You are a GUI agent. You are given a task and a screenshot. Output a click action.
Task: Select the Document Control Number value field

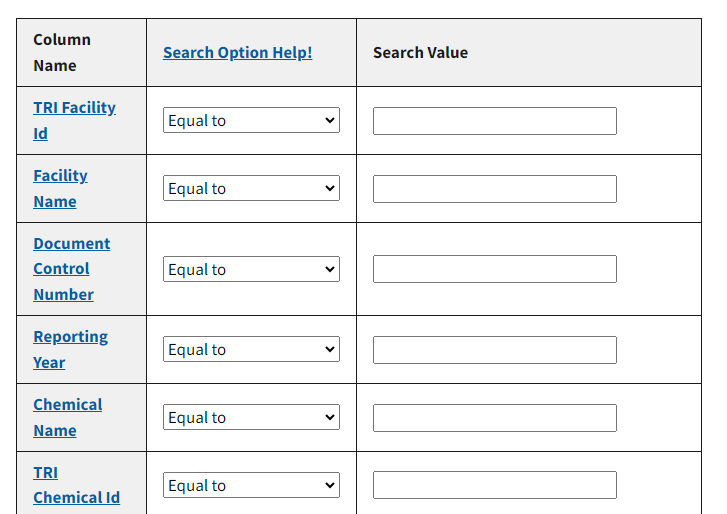(x=494, y=269)
